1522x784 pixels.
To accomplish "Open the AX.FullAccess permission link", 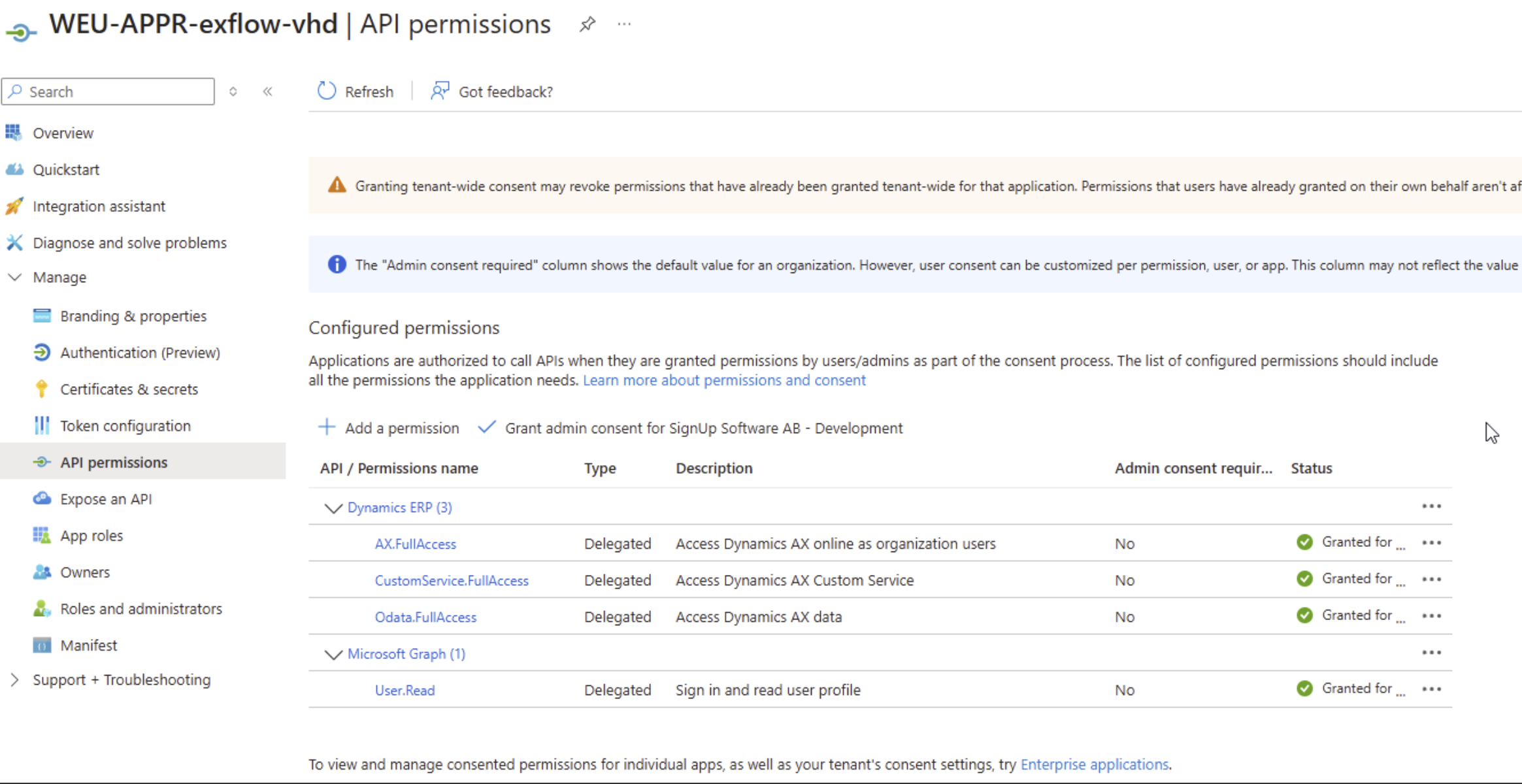I will pyautogui.click(x=416, y=544).
